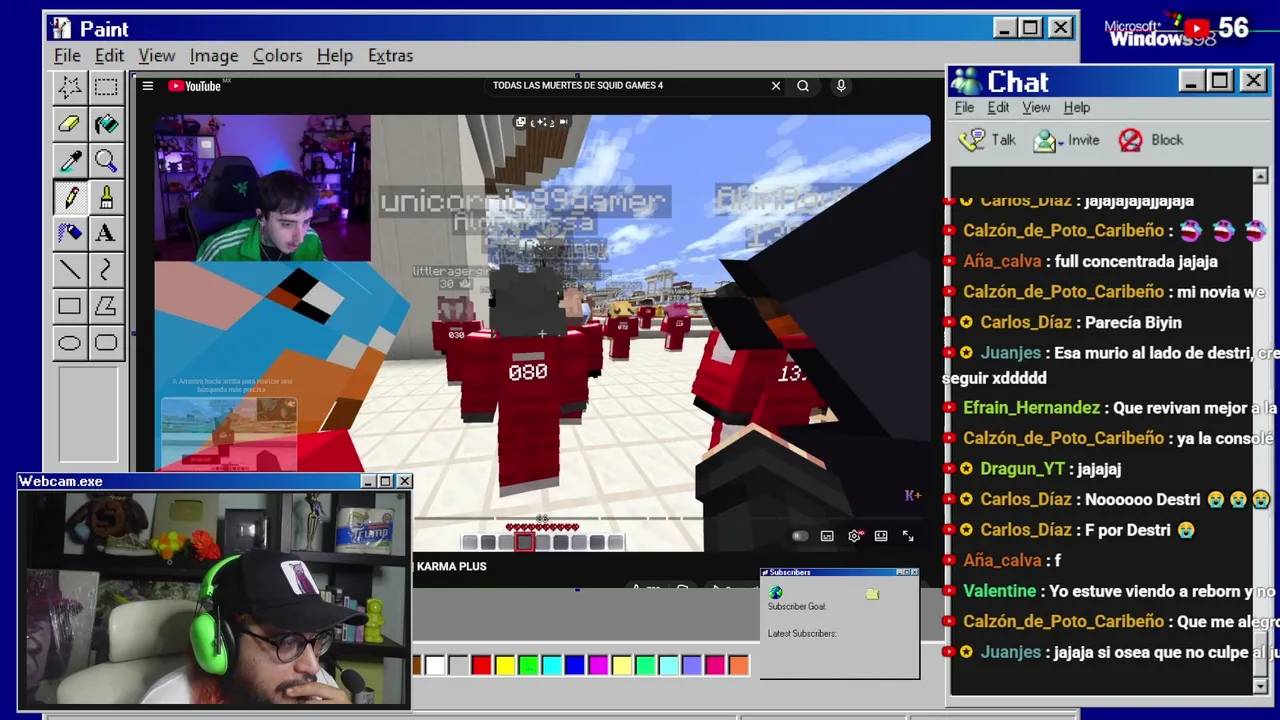This screenshot has height=720, width=1280.
Task: Select the Brush tool
Action: [106, 197]
